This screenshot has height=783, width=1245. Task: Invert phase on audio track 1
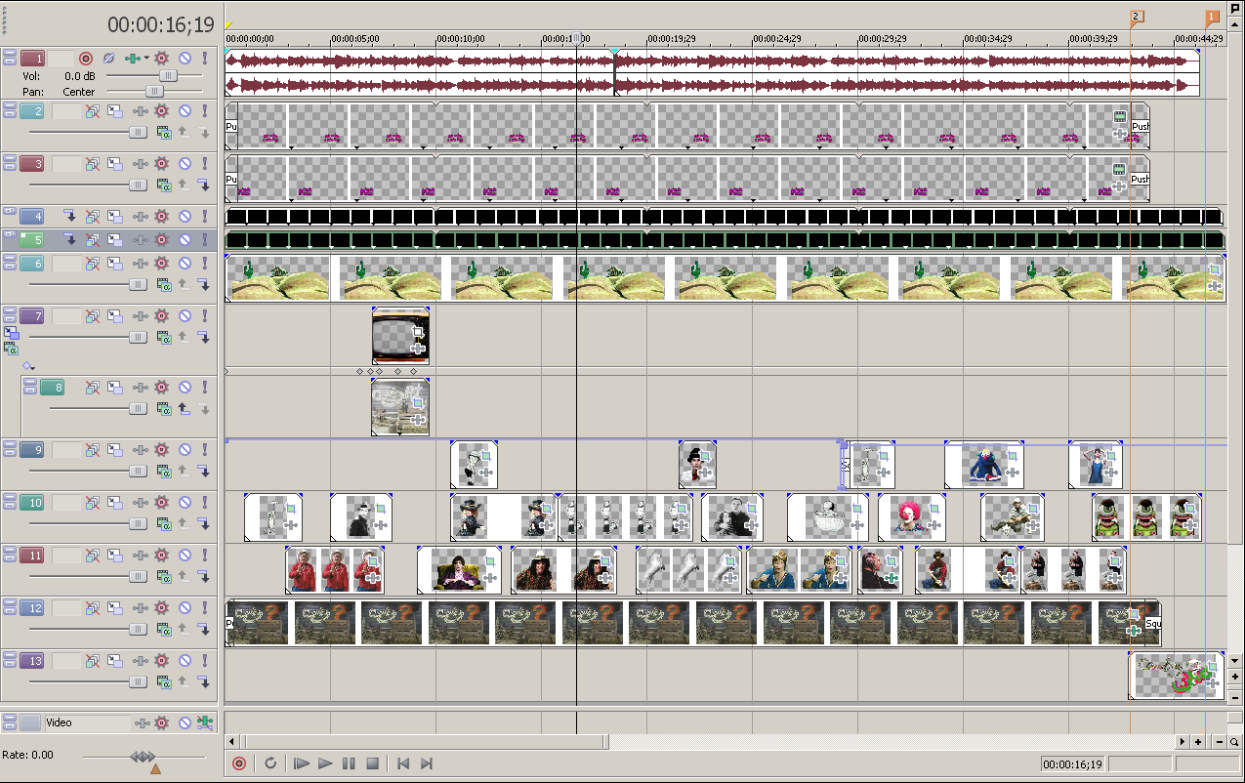coord(109,59)
